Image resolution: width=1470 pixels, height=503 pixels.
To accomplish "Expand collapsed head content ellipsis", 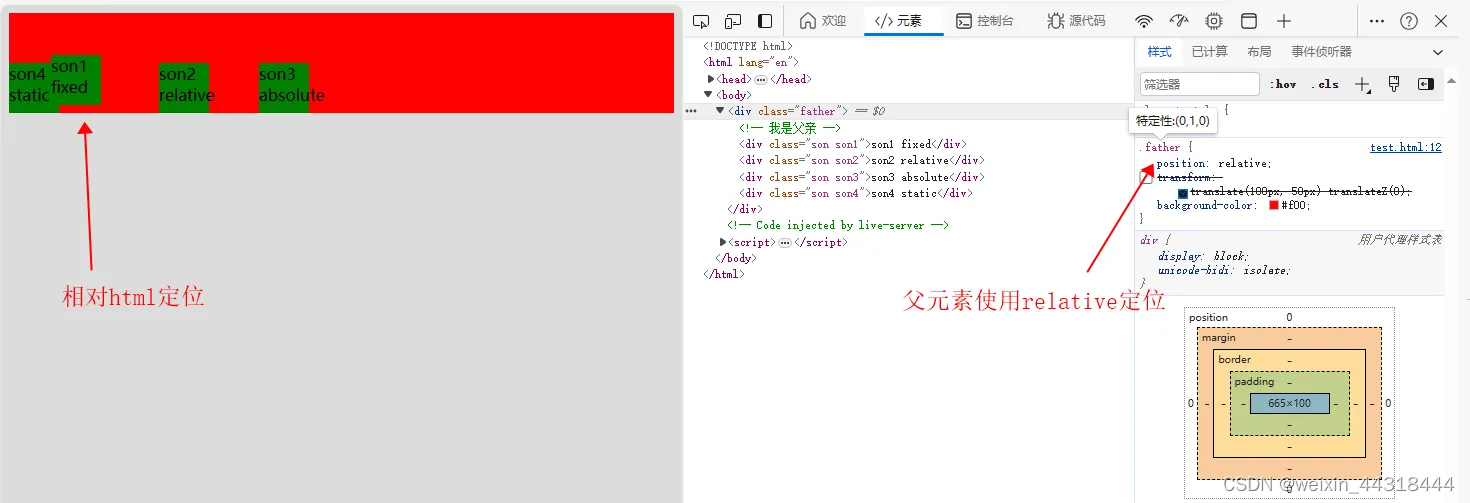I will point(760,79).
